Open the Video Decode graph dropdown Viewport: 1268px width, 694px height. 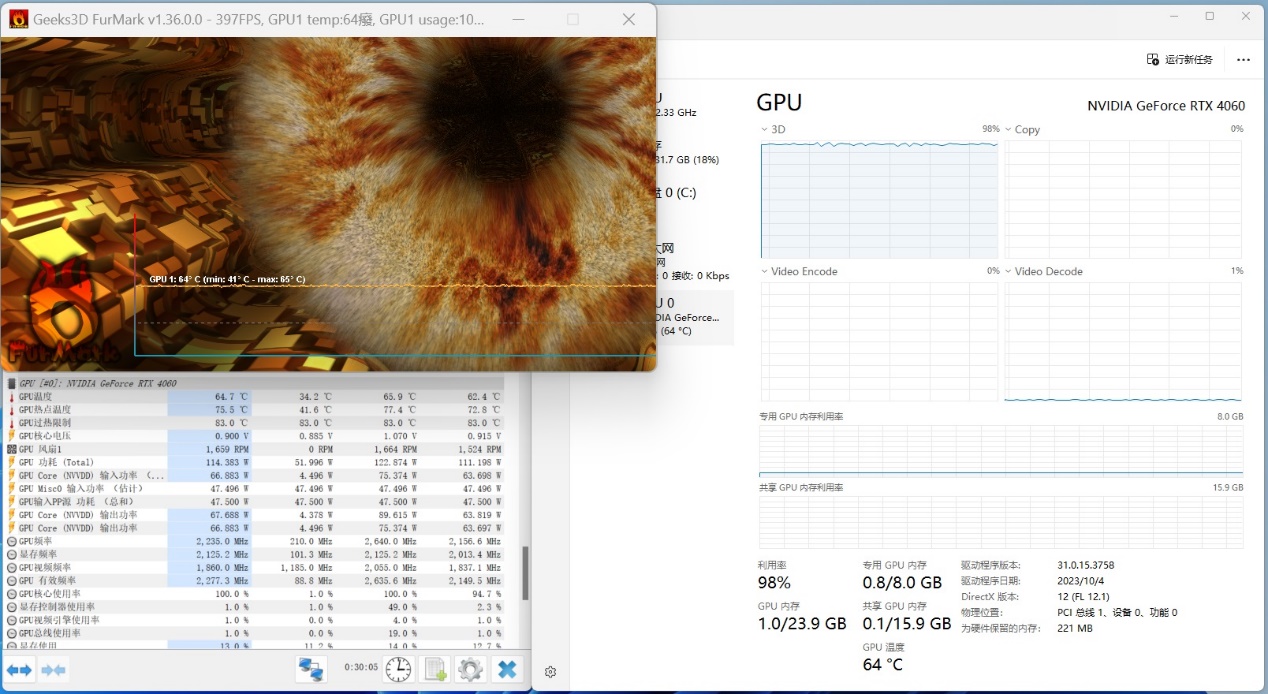click(1009, 271)
